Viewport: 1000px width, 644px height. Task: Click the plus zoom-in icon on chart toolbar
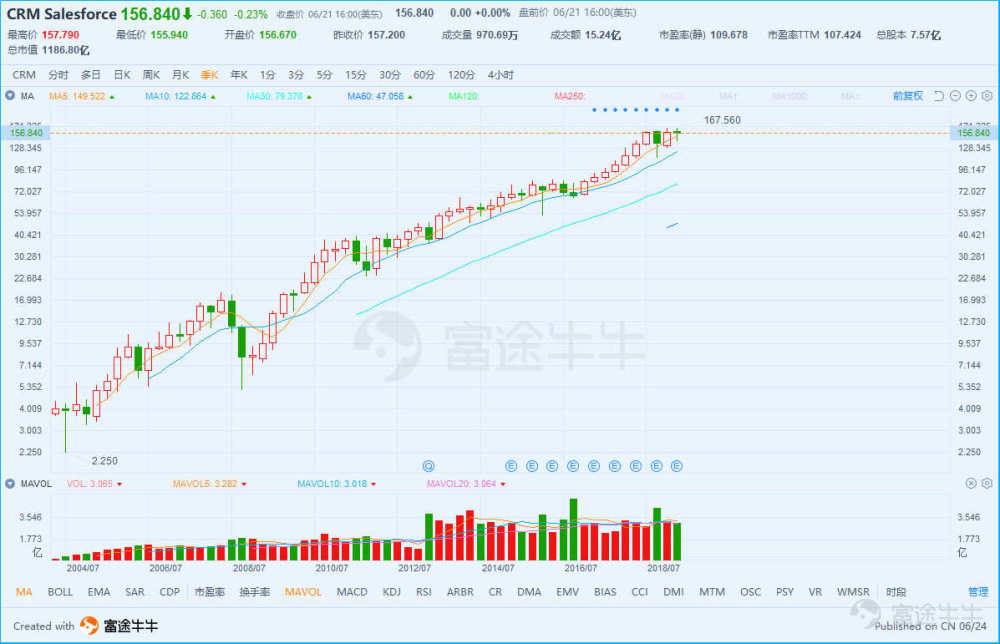coord(971,96)
